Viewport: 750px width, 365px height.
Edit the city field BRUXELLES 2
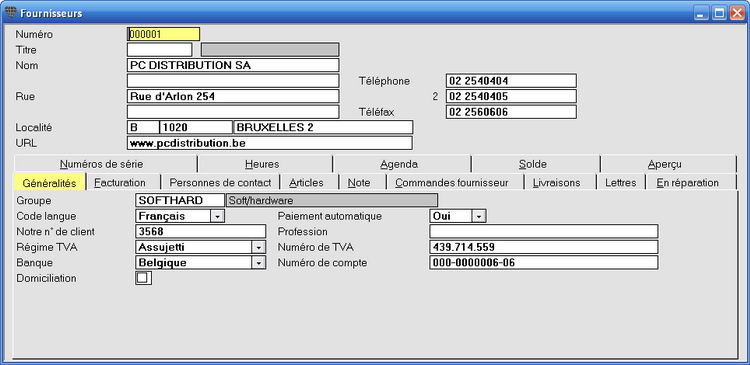(x=323, y=127)
